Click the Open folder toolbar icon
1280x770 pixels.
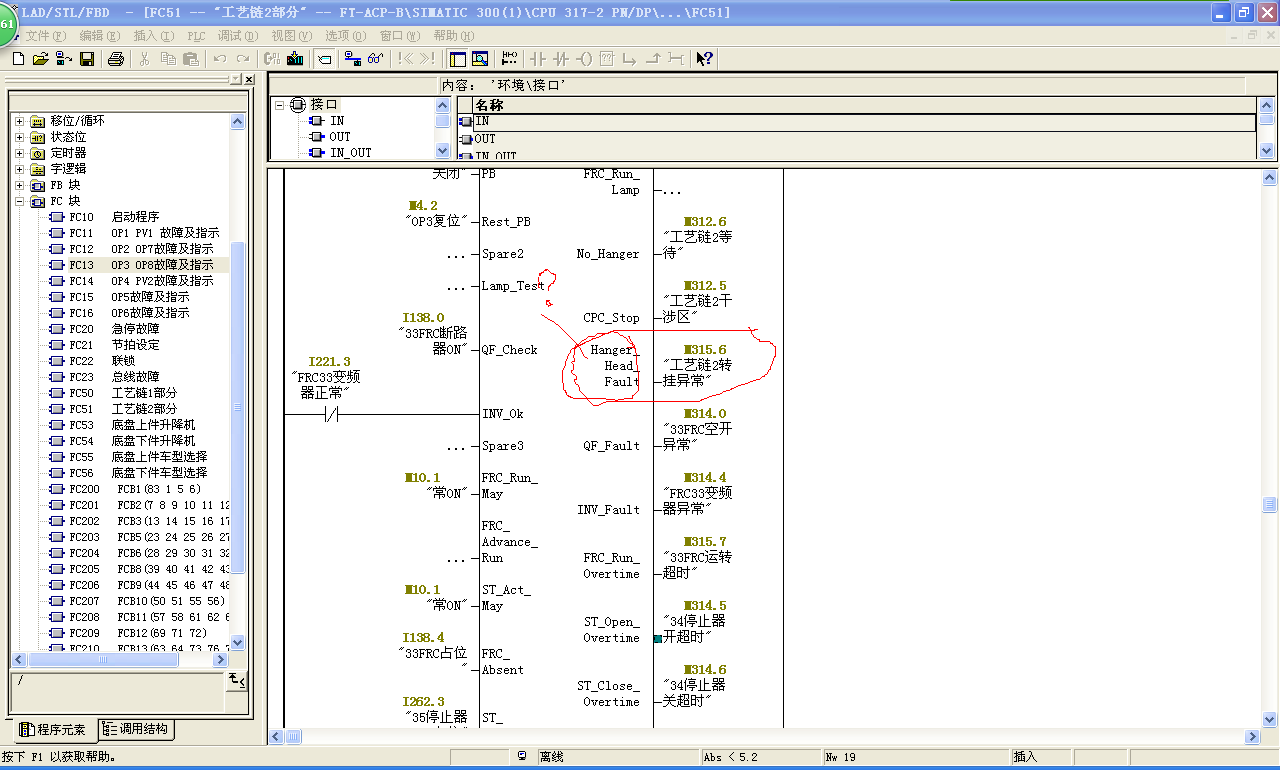click(41, 59)
